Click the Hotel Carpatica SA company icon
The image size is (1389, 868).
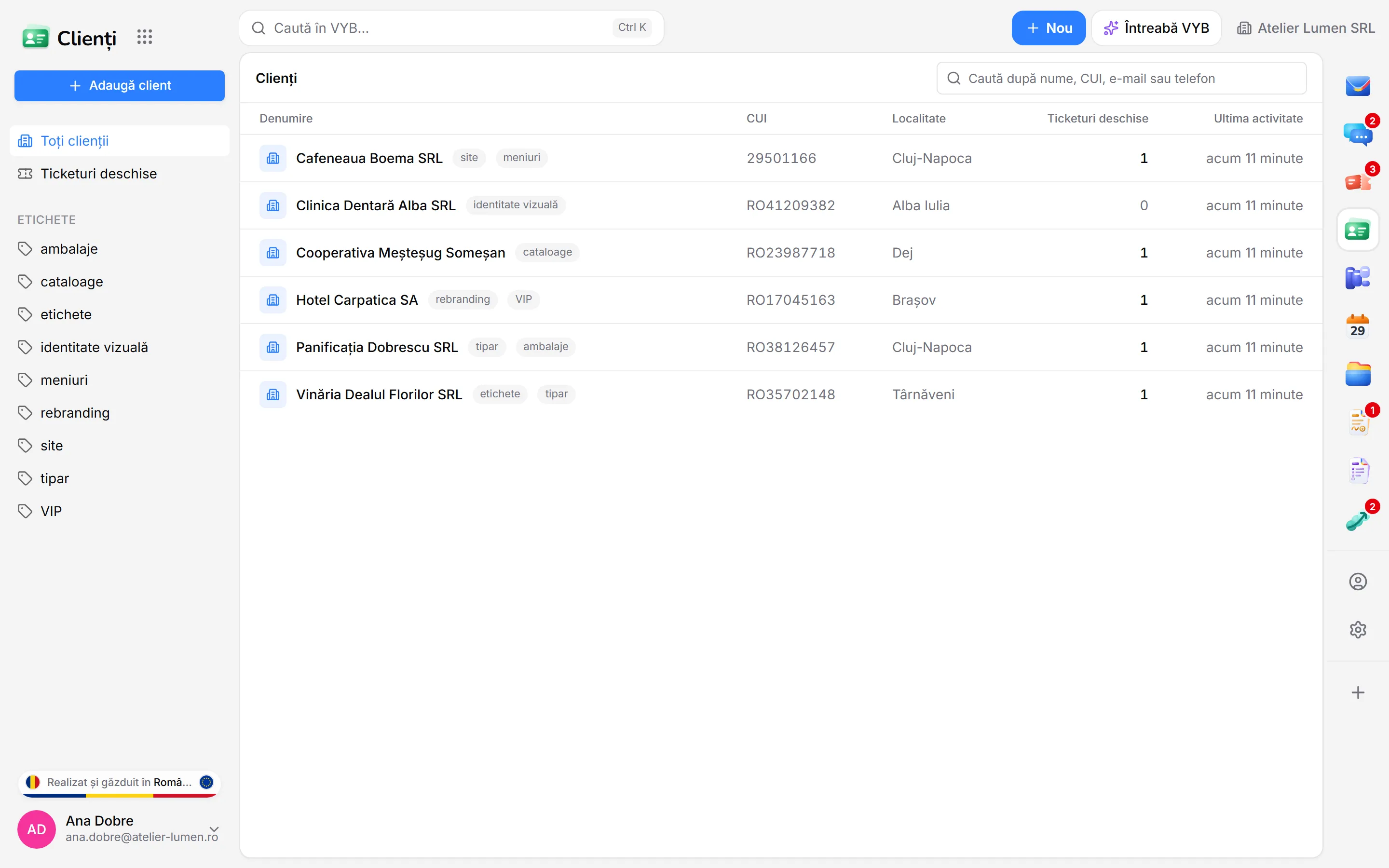click(272, 299)
